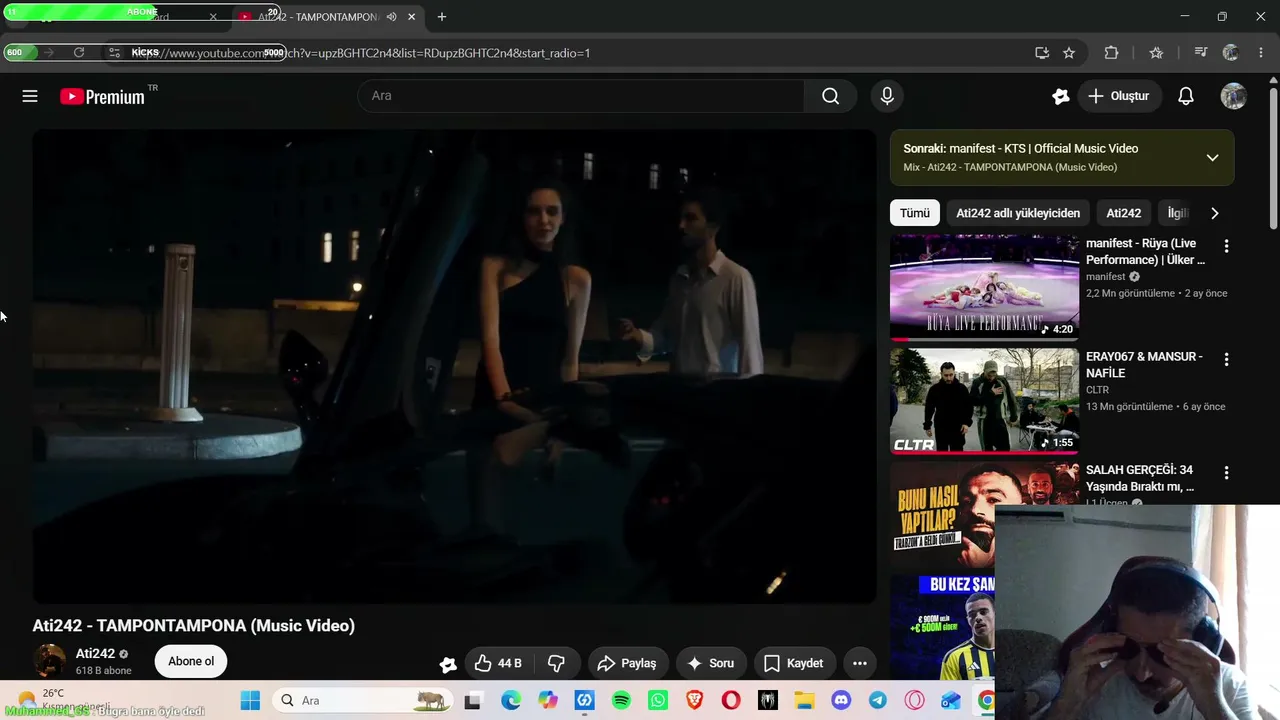Click the Kaydet save button
Image resolution: width=1280 pixels, height=720 pixels.
(794, 663)
